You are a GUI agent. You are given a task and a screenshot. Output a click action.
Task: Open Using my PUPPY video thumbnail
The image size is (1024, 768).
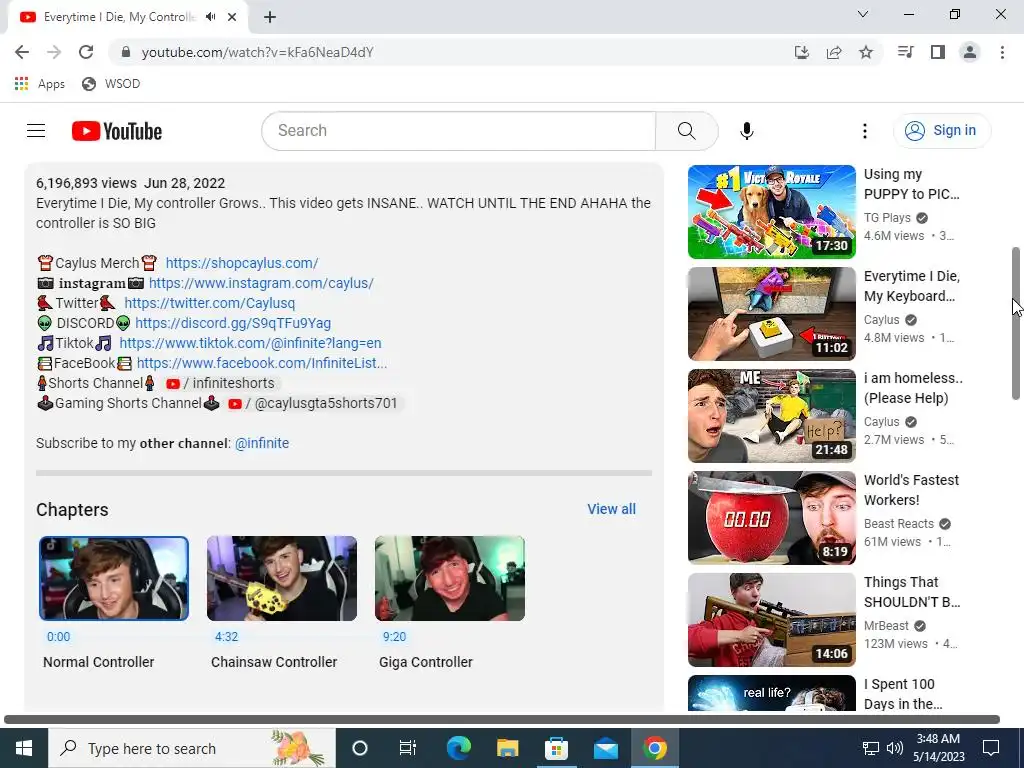(772, 212)
